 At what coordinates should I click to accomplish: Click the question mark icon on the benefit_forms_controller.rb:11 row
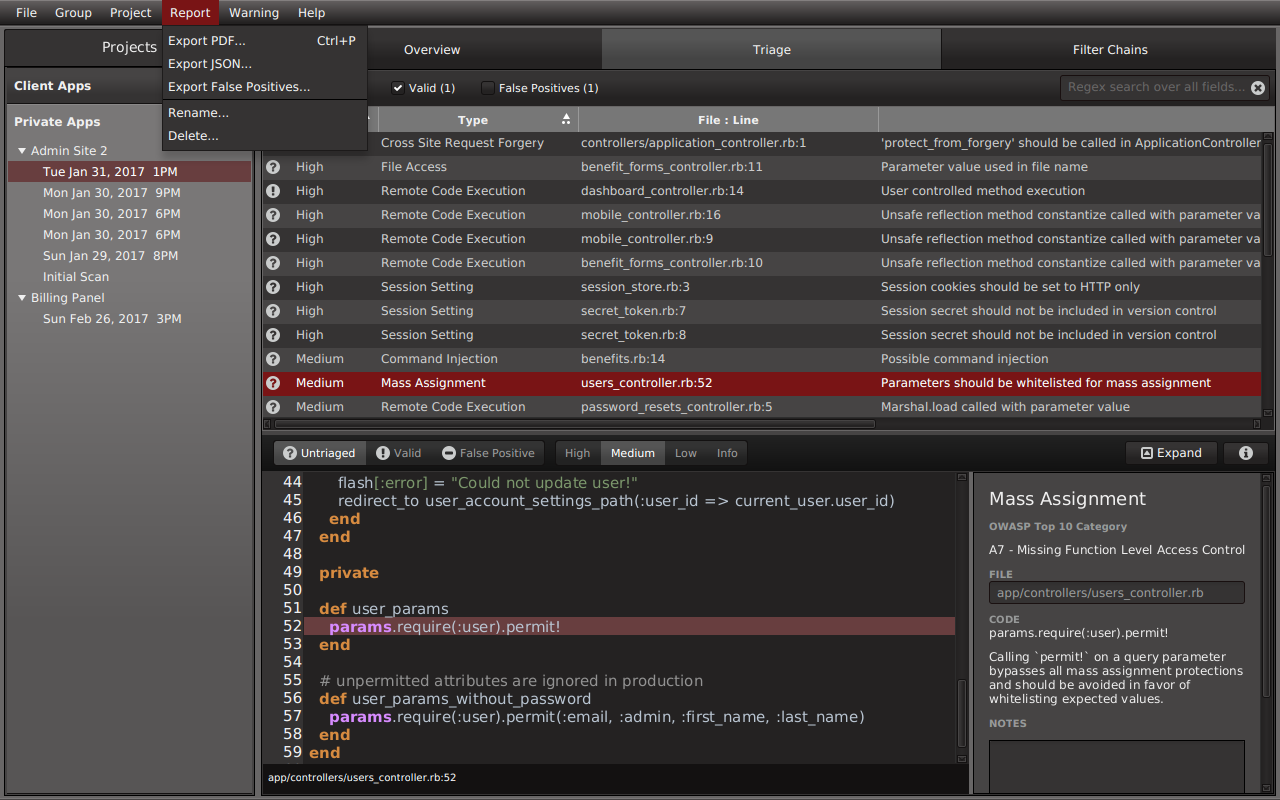coord(273,167)
